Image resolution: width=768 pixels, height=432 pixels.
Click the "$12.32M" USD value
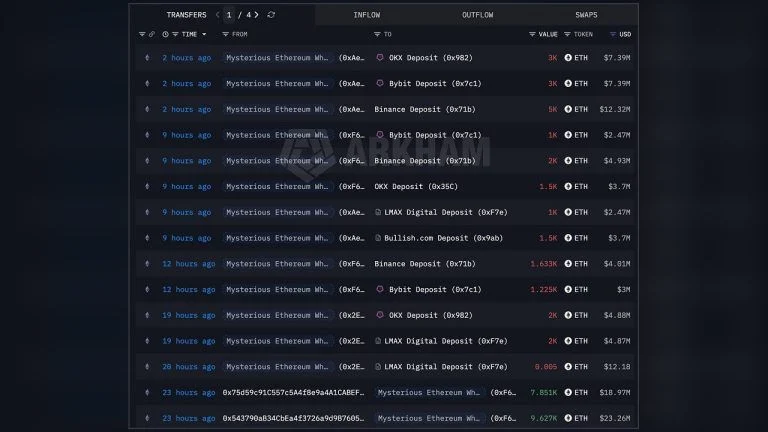[615, 109]
